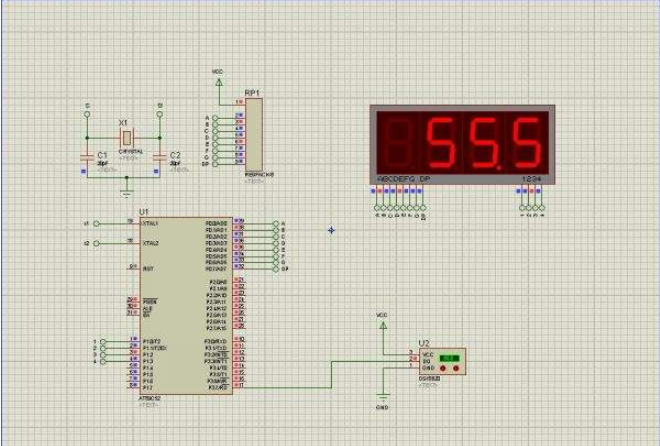The height and width of the screenshot is (446, 660).
Task: Select the U2 DS18B20 temperature sensor
Action: click(442, 360)
